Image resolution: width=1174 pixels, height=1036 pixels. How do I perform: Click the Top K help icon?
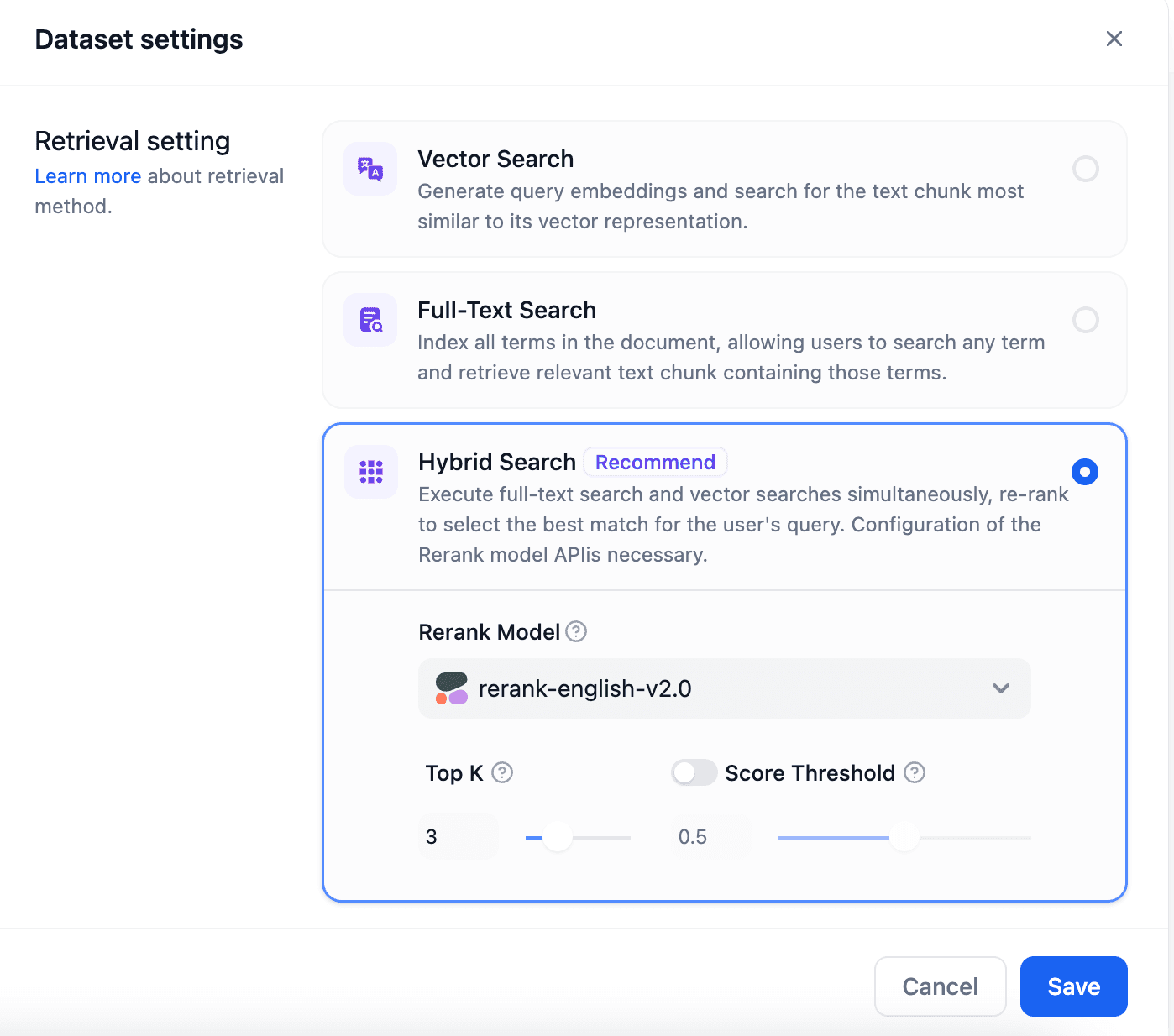tap(502, 772)
